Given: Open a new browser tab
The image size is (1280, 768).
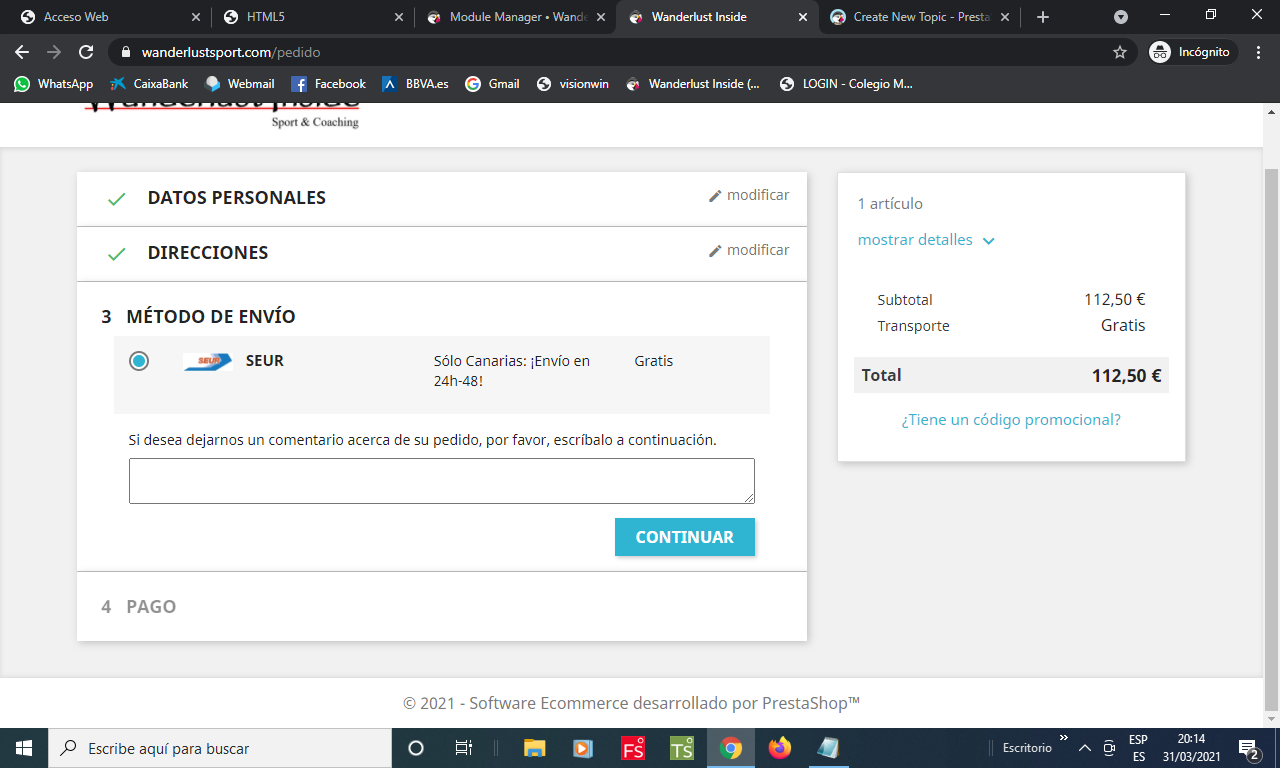Looking at the screenshot, I should click(1043, 17).
